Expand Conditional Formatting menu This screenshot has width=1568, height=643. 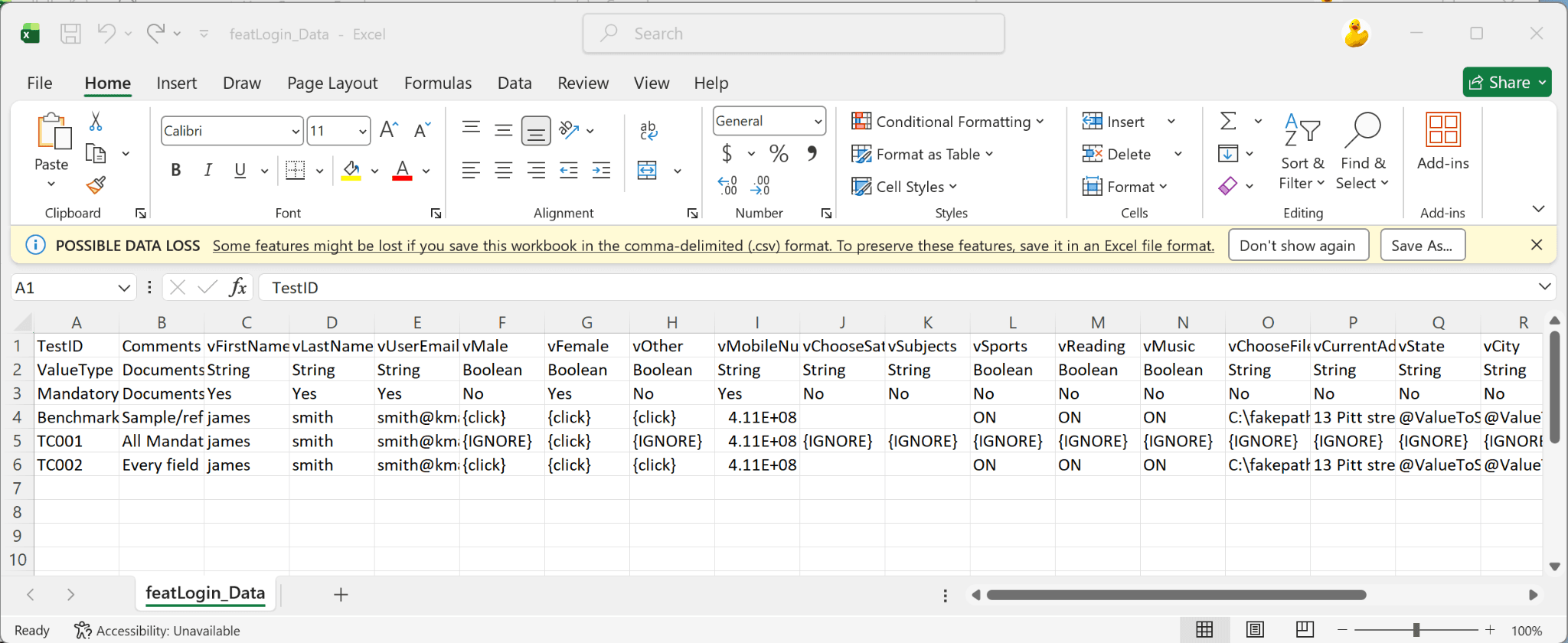pos(948,122)
